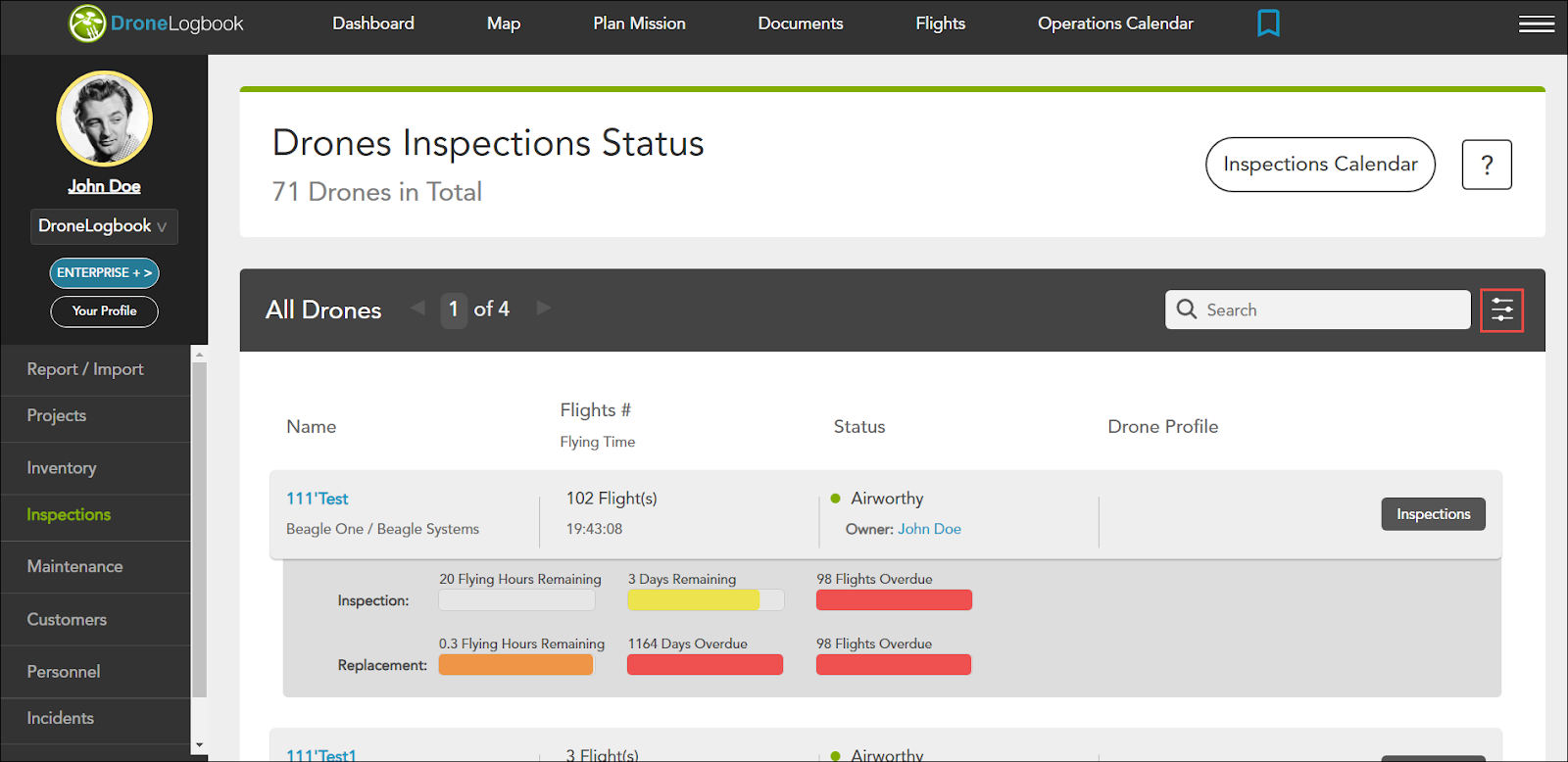Open Map in top navigation
Image resolution: width=1568 pixels, height=762 pixels.
[504, 24]
